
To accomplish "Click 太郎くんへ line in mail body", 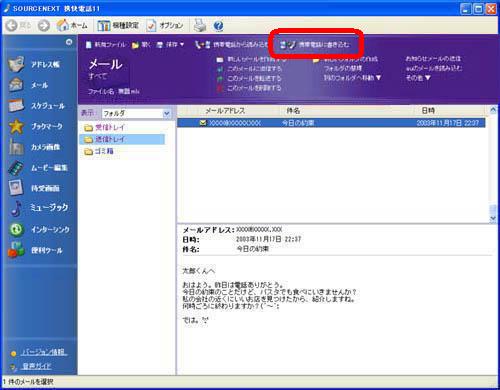I will [199, 271].
